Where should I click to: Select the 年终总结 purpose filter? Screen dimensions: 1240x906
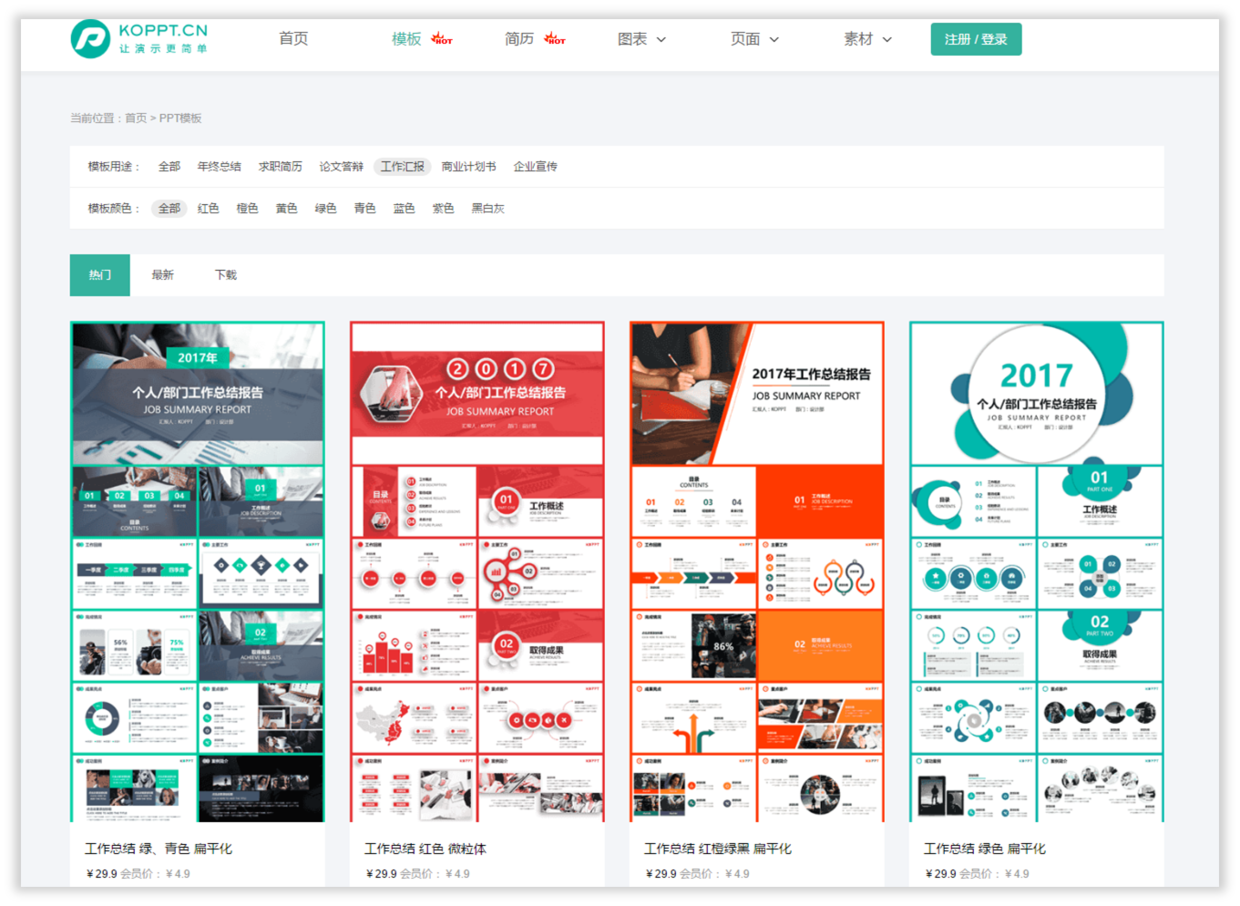[220, 166]
